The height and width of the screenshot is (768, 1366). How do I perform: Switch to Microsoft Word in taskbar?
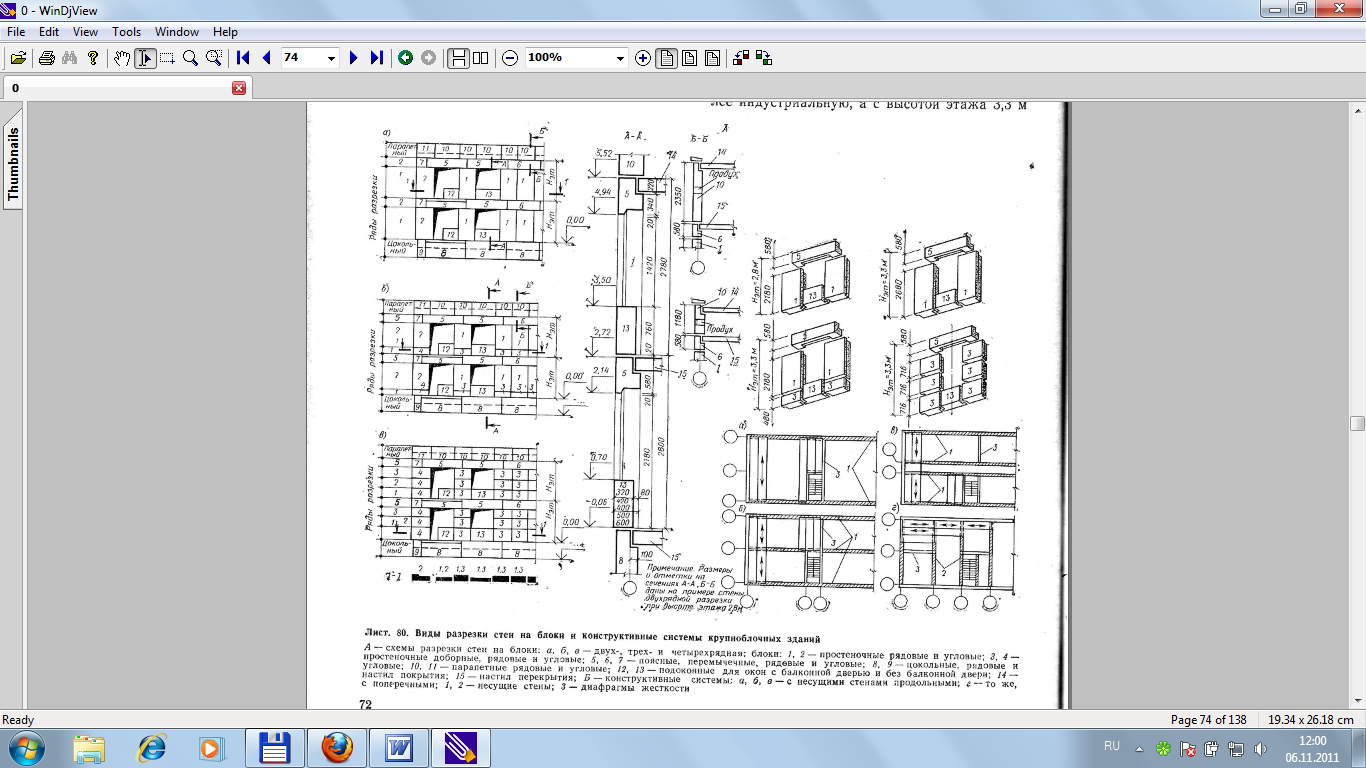[398, 747]
